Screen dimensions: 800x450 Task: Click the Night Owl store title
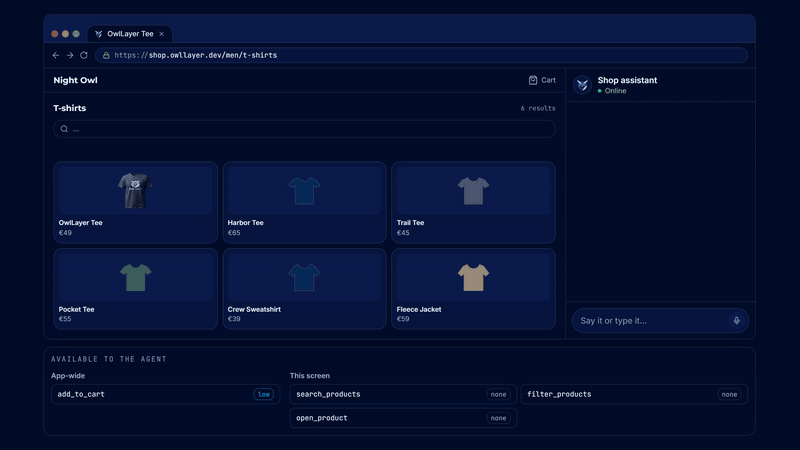pos(76,80)
